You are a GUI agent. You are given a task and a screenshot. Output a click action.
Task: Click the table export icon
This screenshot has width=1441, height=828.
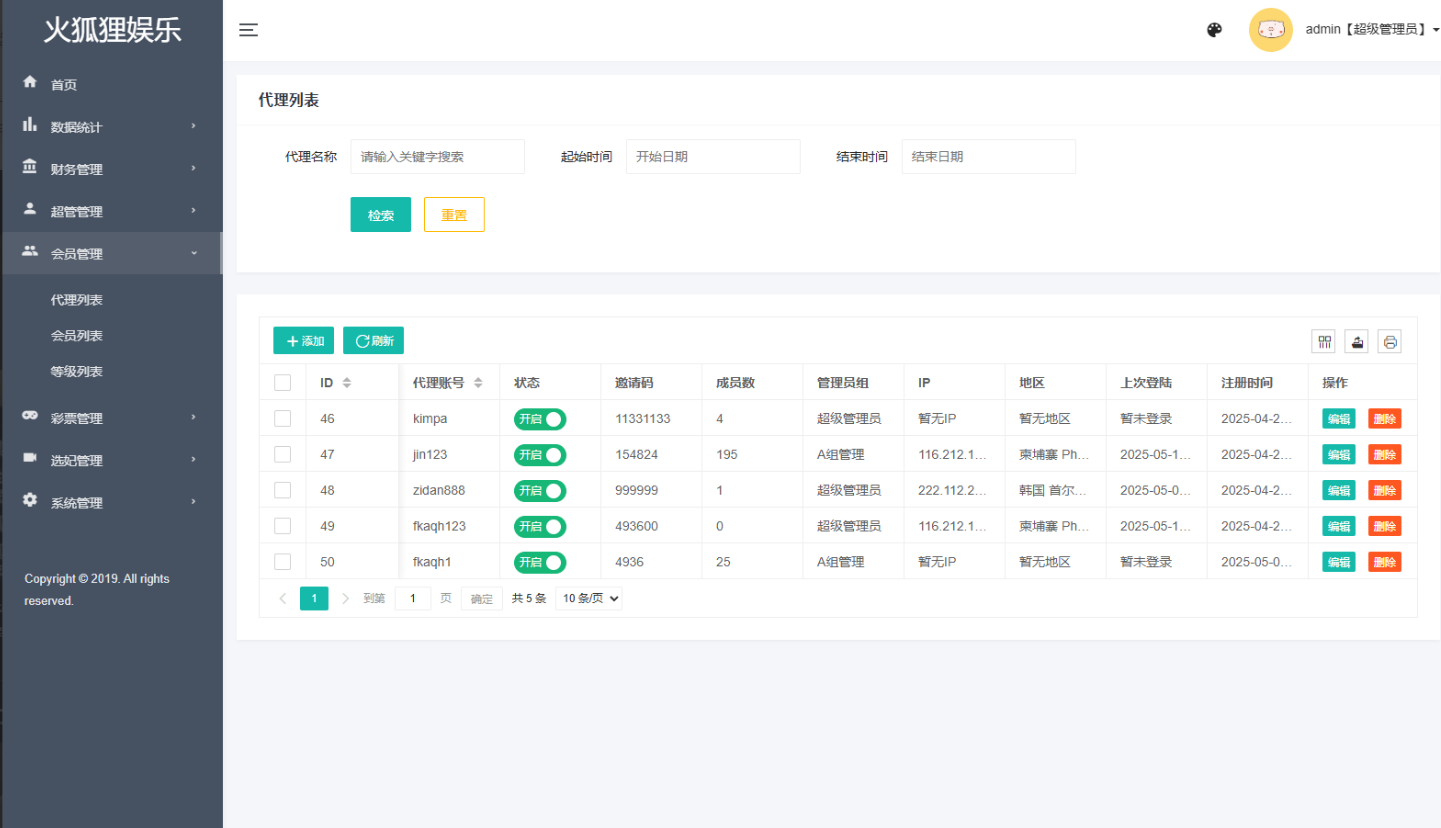coord(1357,342)
